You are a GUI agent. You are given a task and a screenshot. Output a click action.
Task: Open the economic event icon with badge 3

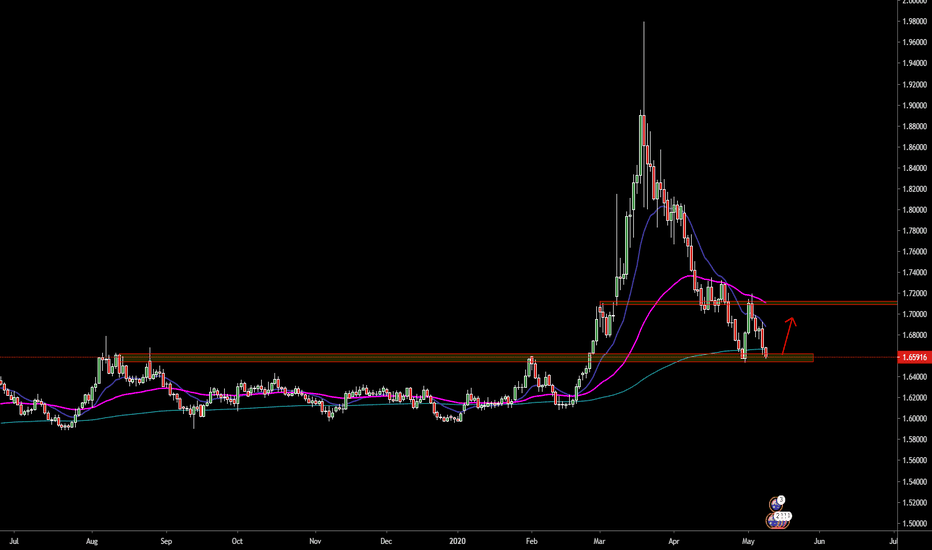coord(776,504)
